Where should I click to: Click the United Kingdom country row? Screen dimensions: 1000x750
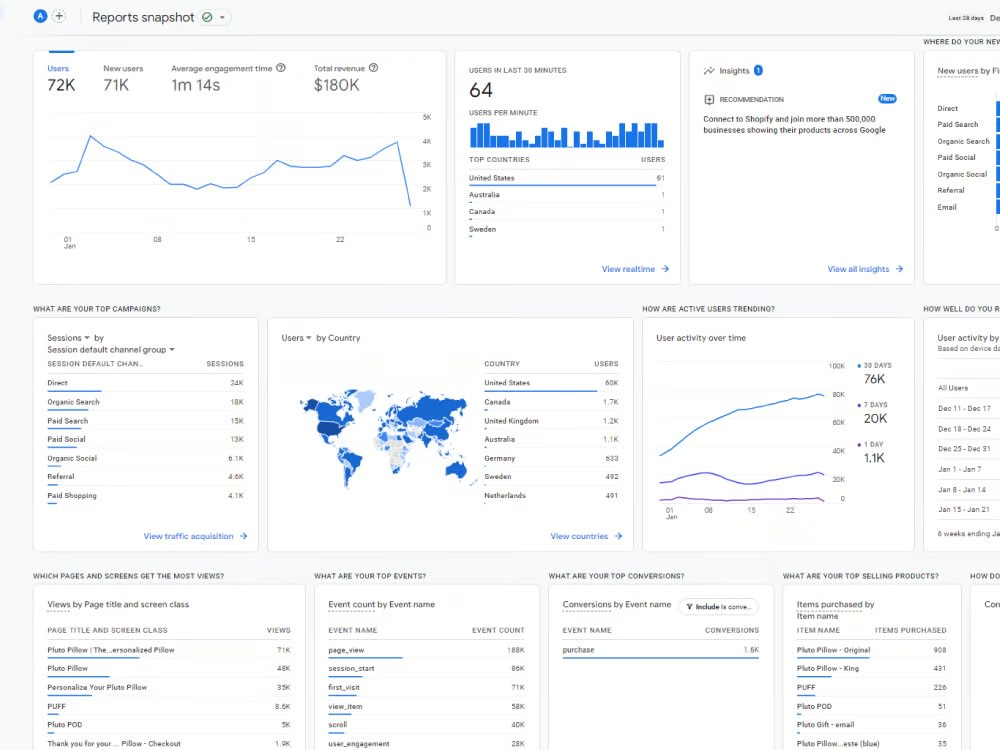point(551,421)
